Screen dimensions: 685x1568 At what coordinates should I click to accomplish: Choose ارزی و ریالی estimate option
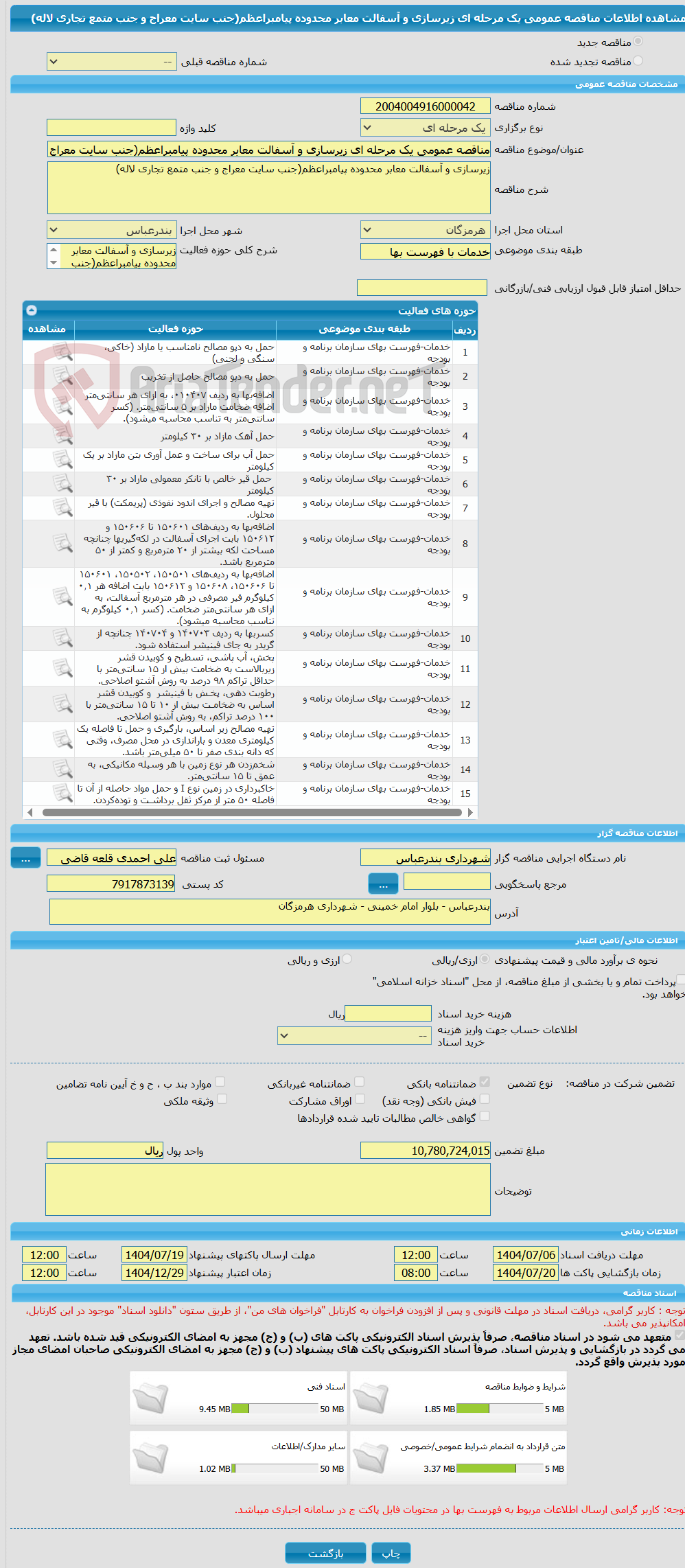(347, 959)
